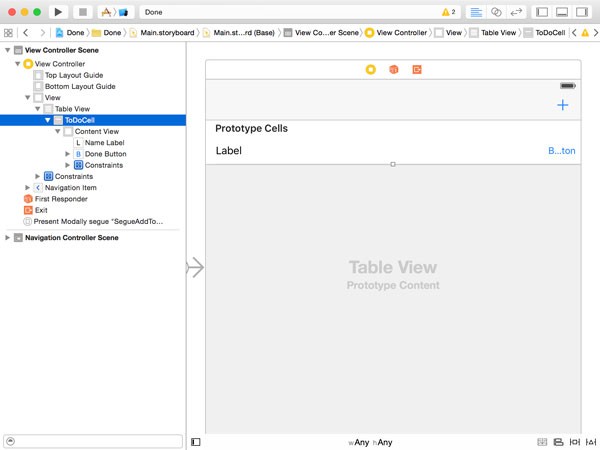Select the Present Modally segue row
Screen dimensions: 600x450
tap(93, 222)
